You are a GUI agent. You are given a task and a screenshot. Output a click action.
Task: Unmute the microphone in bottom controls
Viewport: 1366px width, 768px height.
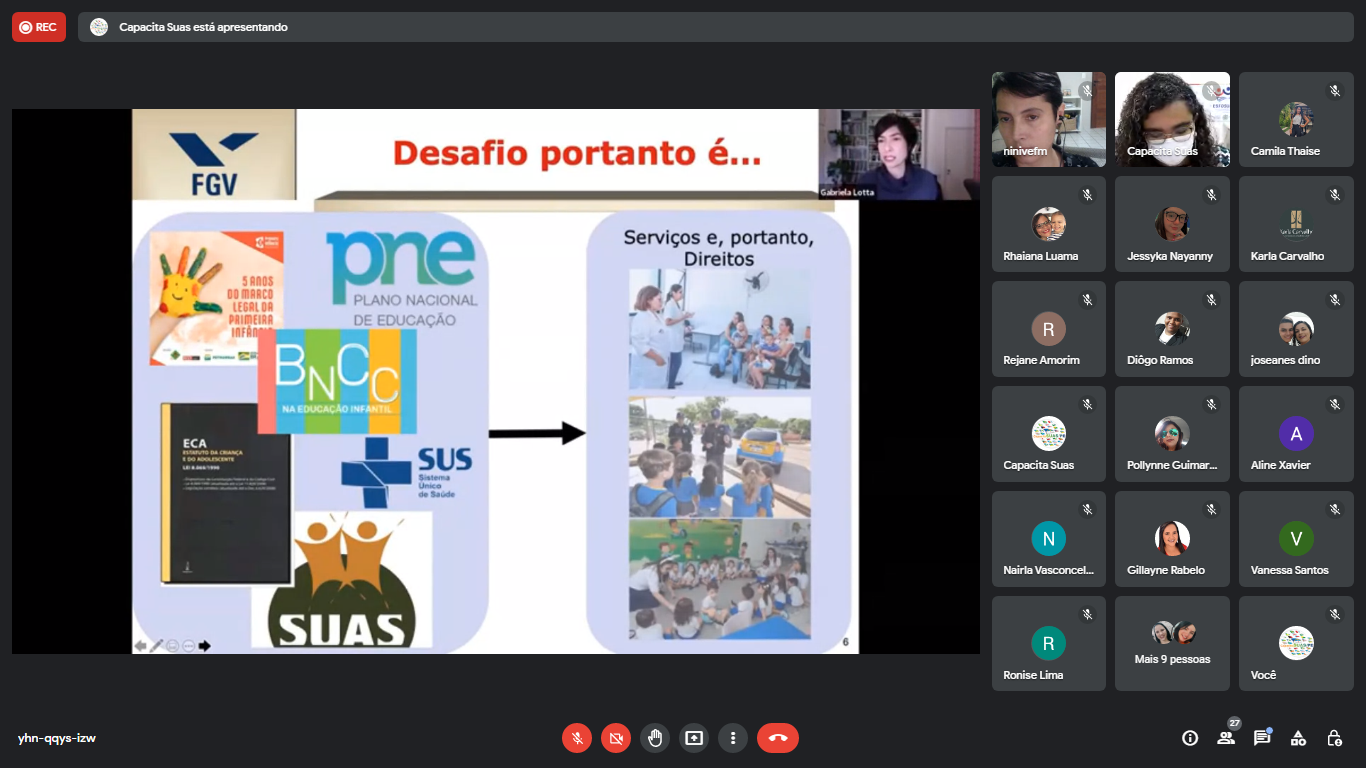(x=577, y=738)
